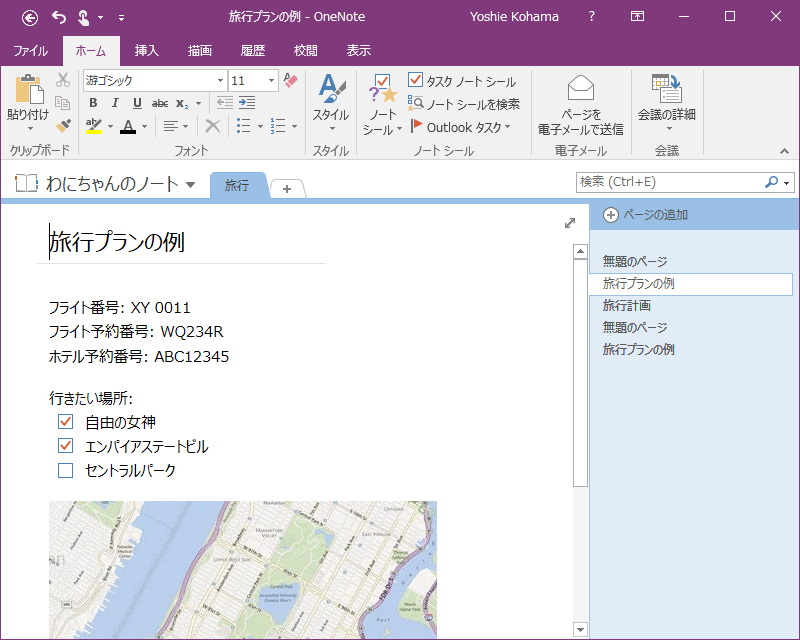Image resolution: width=800 pixels, height=640 pixels.
Task: Expand the page to full view
Action: pos(570,223)
